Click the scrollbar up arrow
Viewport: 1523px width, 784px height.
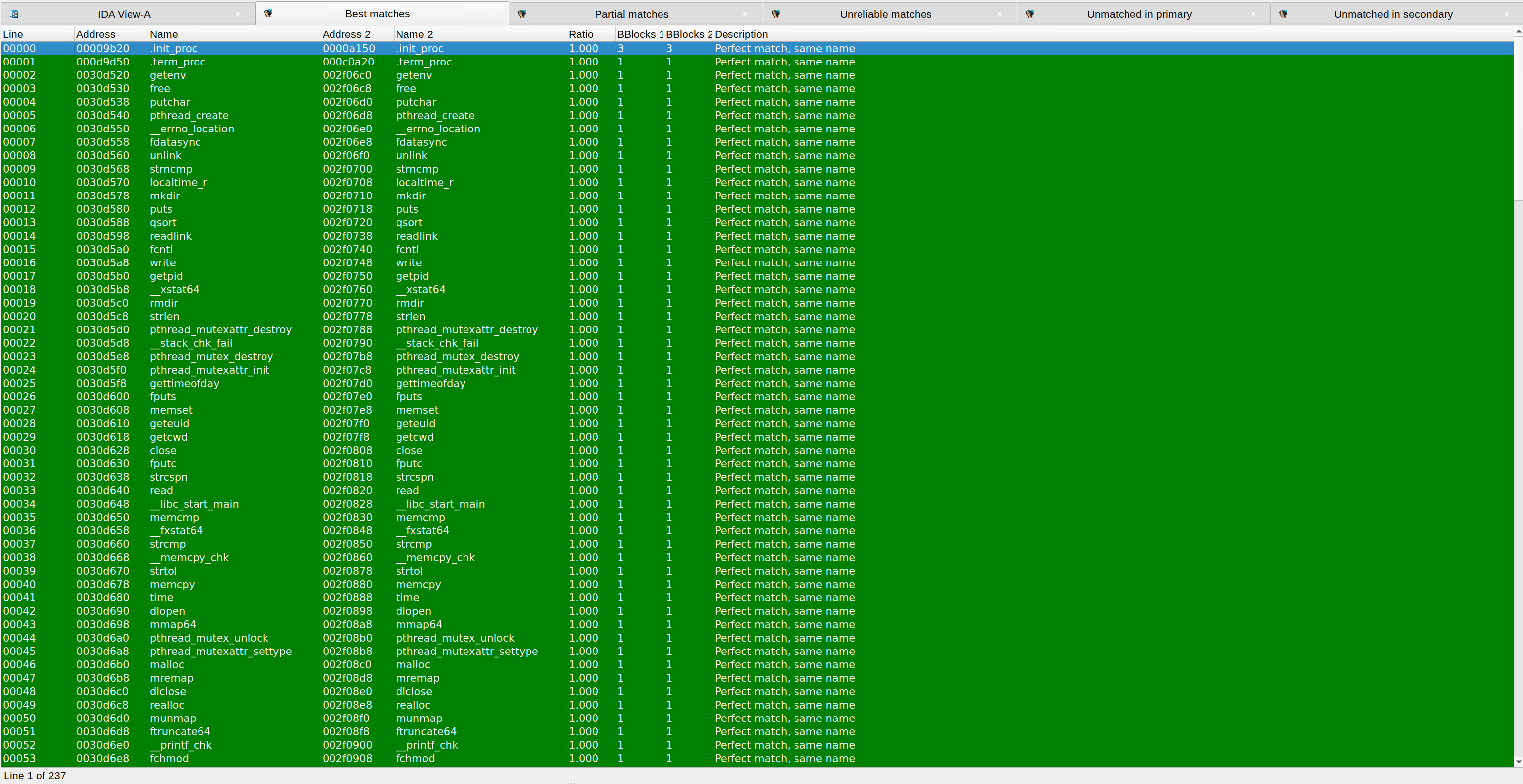(1518, 31)
